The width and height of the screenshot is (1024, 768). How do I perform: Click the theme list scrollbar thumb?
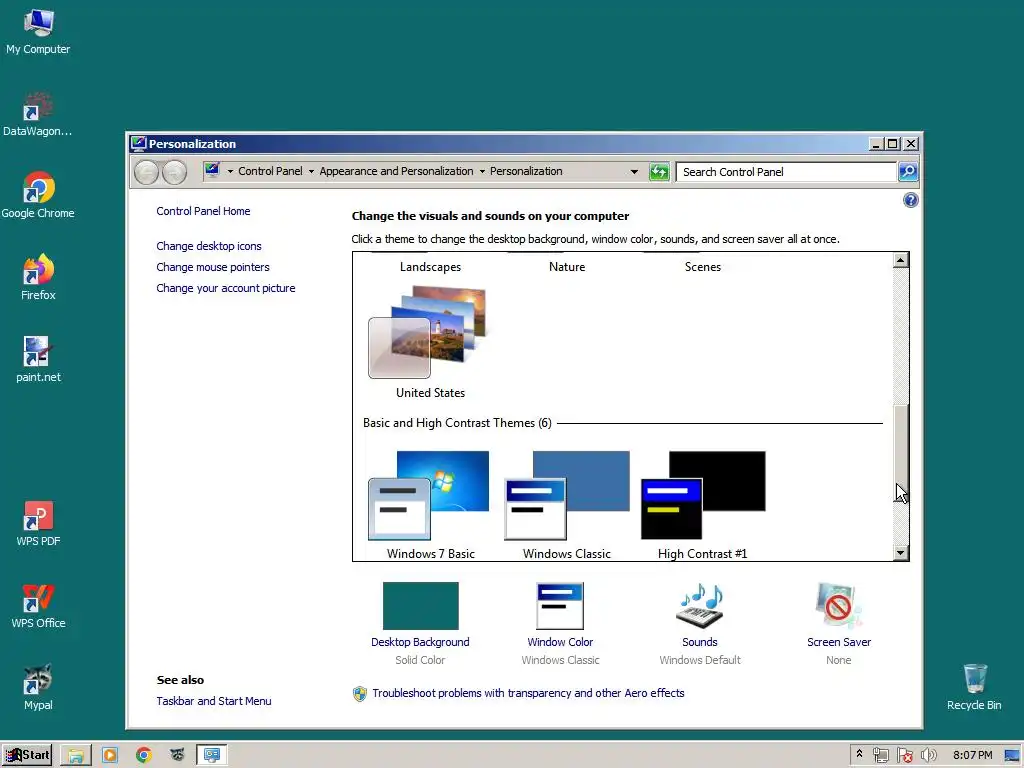point(901,455)
